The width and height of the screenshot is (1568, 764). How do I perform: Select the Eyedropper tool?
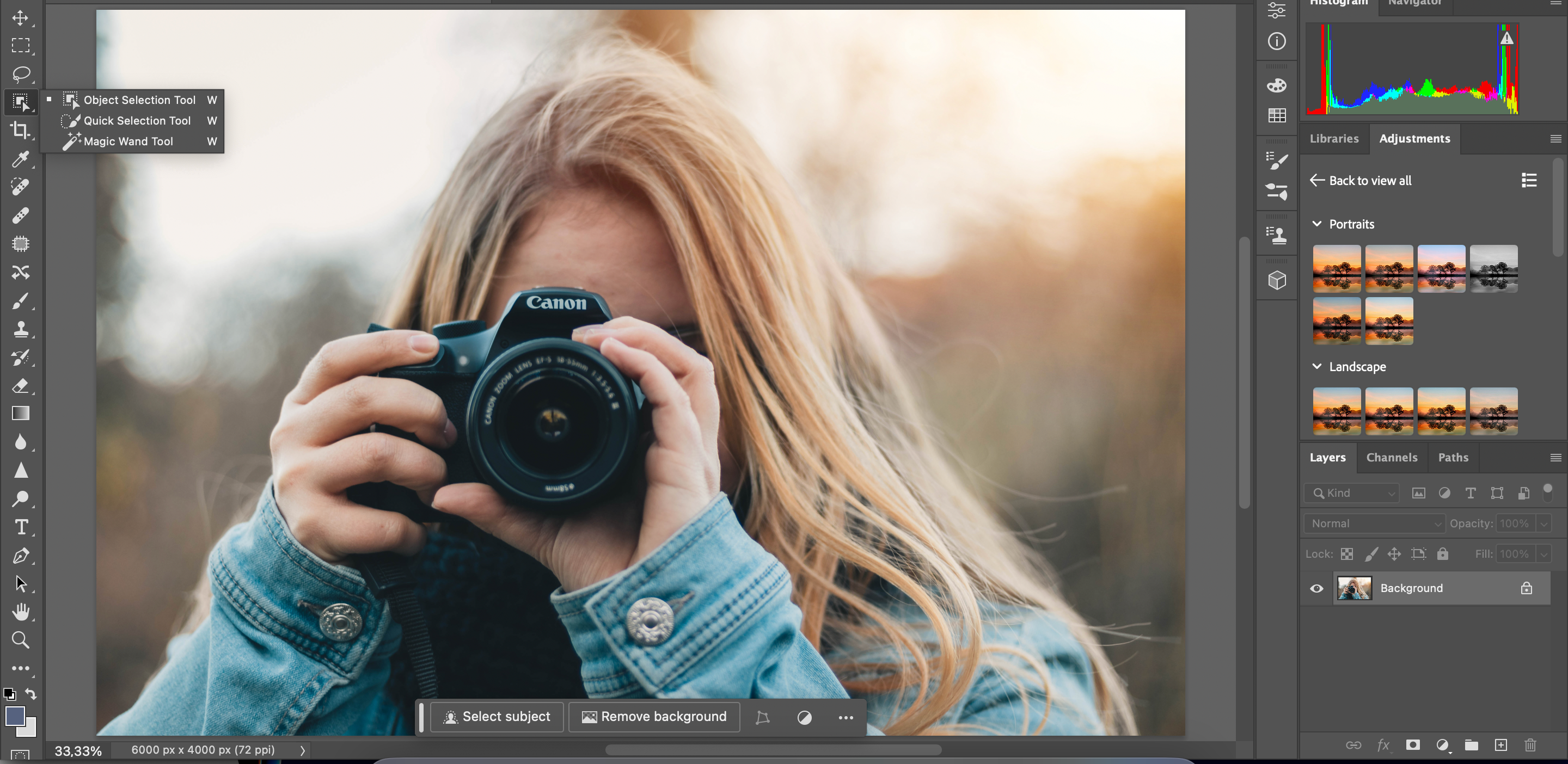point(20,159)
